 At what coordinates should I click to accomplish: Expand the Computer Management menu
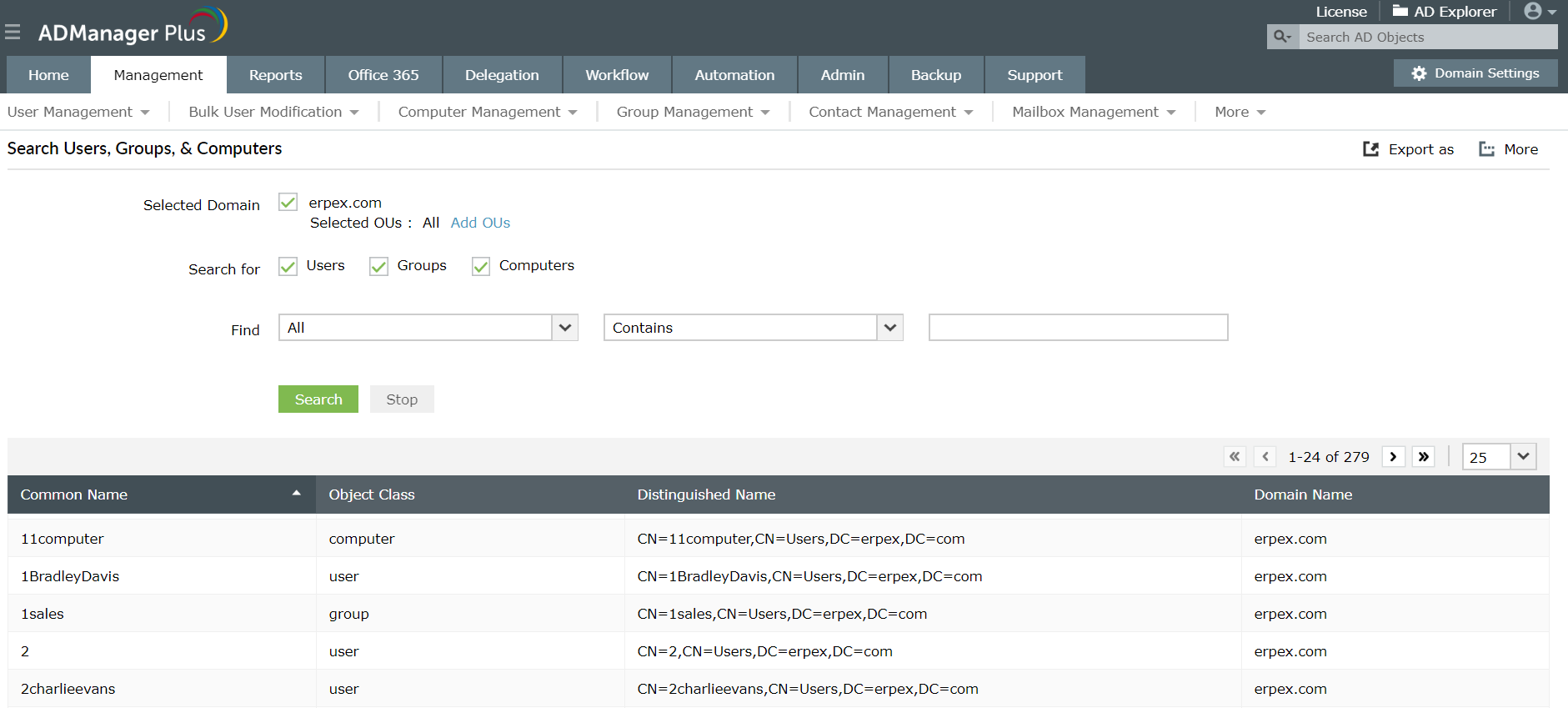[488, 112]
